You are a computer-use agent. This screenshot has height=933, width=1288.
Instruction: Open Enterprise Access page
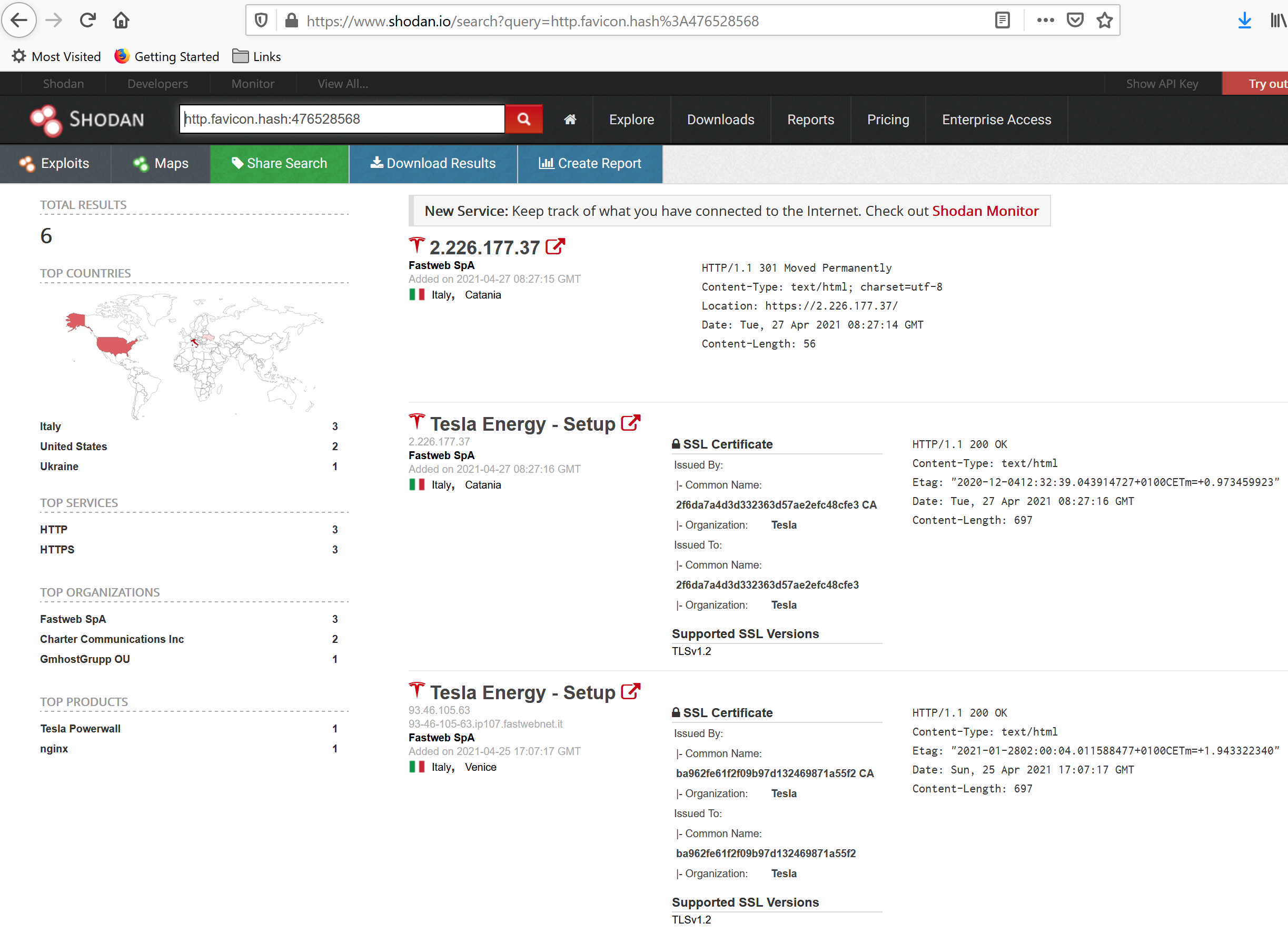997,120
